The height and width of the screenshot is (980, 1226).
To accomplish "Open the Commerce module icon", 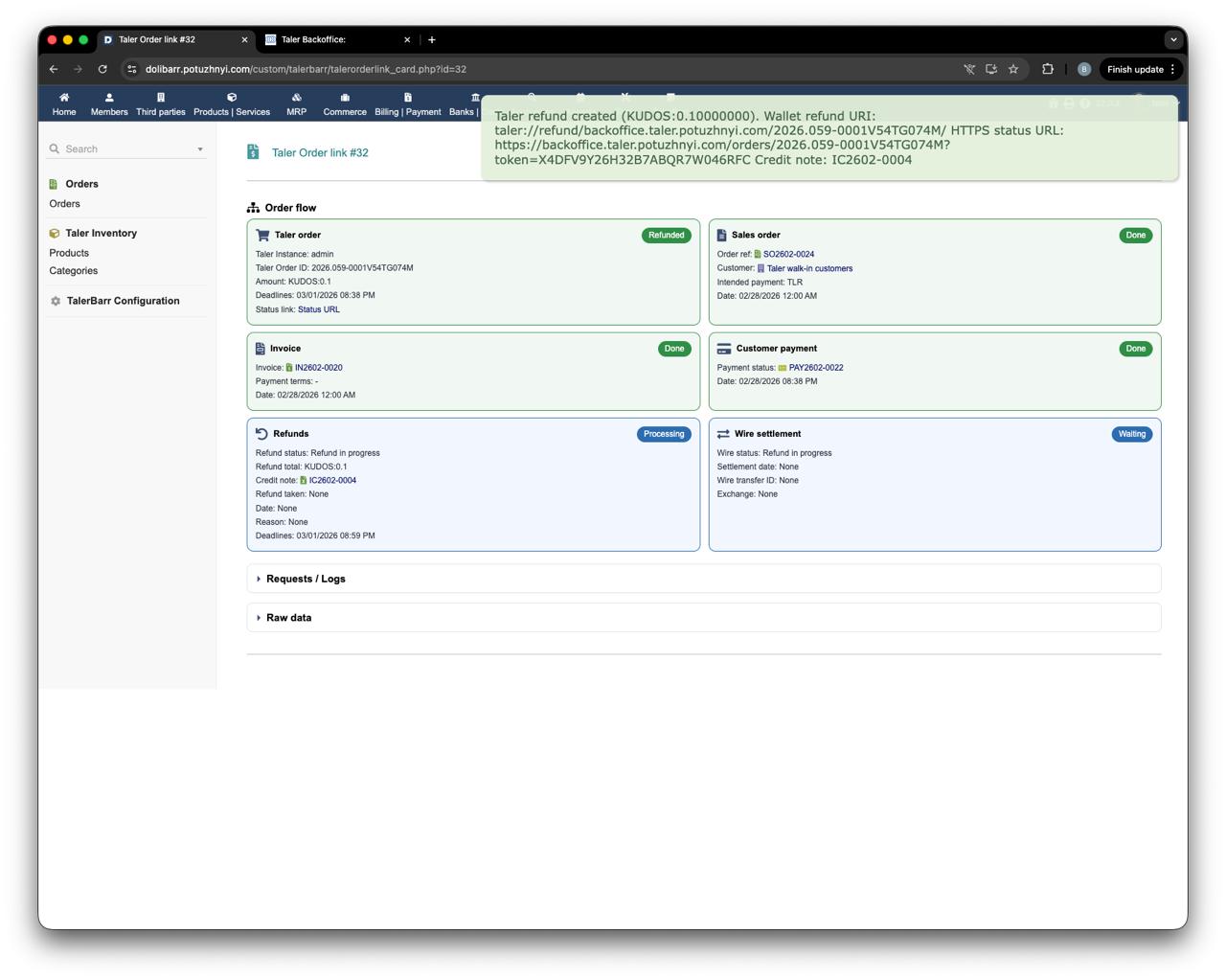I will tap(345, 98).
